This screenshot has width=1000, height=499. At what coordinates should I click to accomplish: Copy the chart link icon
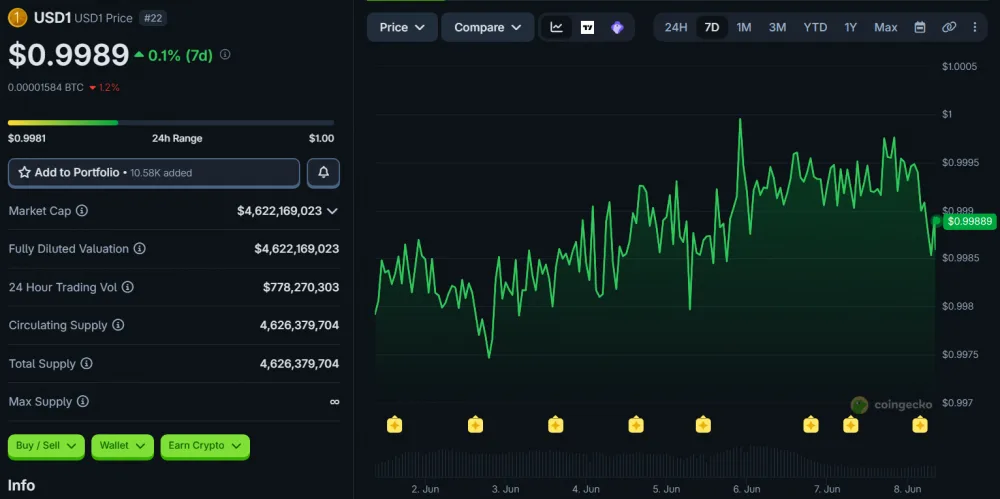click(x=949, y=27)
